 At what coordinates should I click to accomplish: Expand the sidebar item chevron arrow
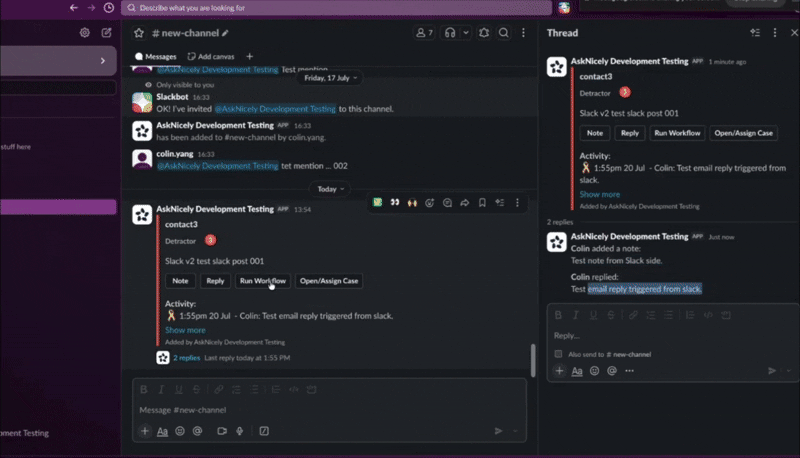103,61
